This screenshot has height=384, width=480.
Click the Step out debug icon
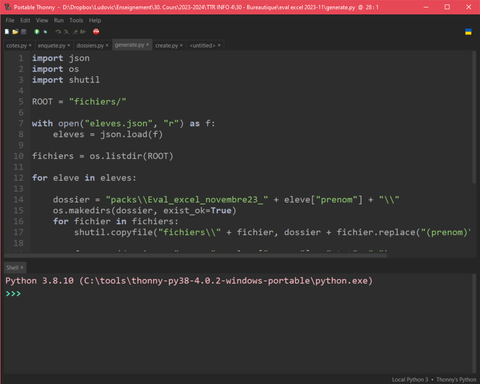[x=75, y=32]
